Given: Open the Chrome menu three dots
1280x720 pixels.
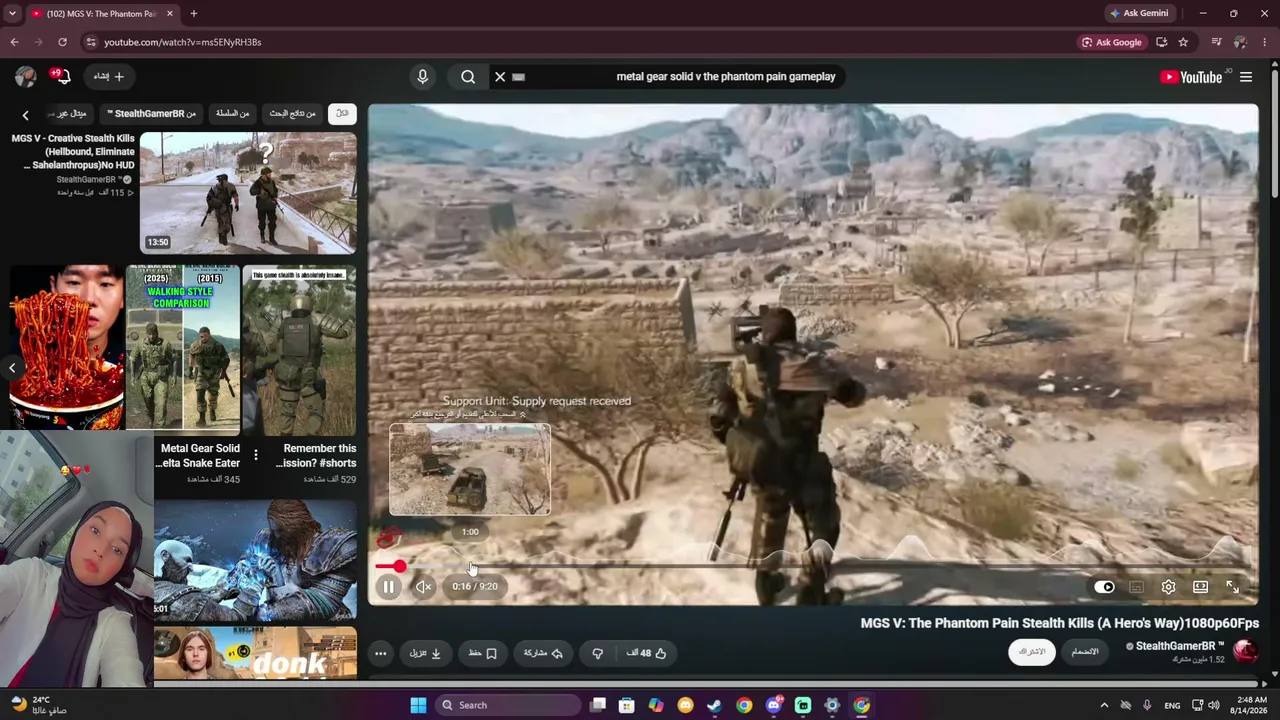Looking at the screenshot, I should [x=1265, y=42].
